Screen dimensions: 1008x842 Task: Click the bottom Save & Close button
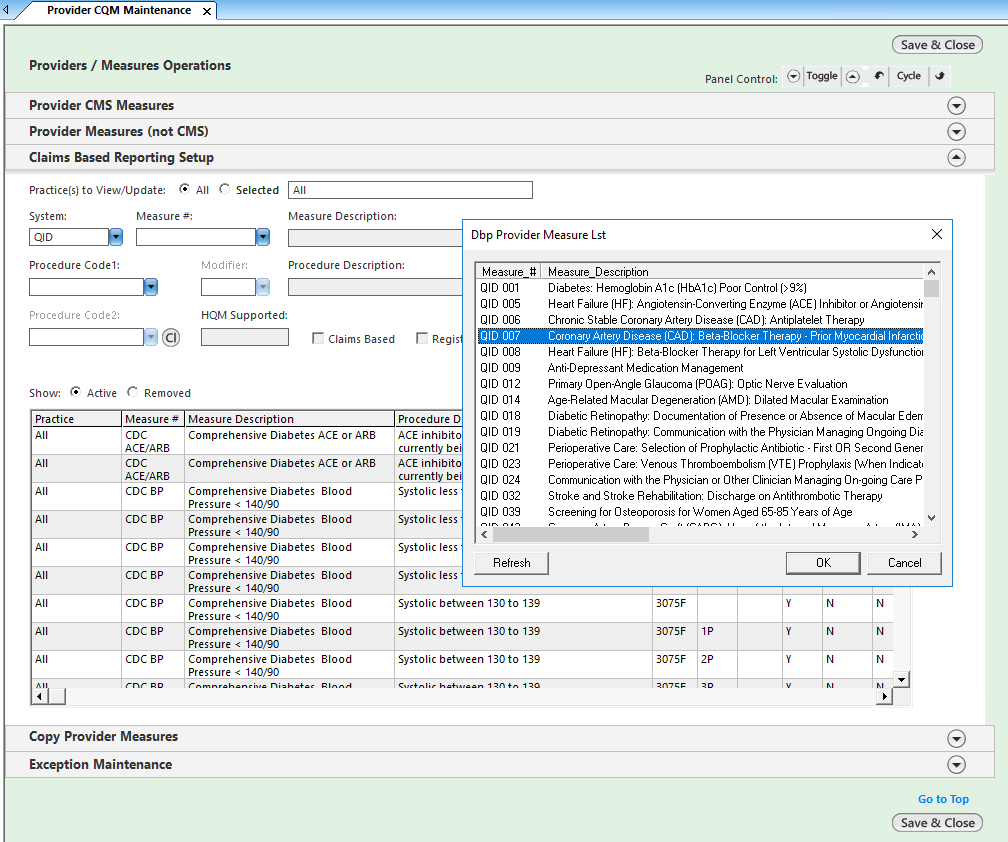tap(937, 823)
